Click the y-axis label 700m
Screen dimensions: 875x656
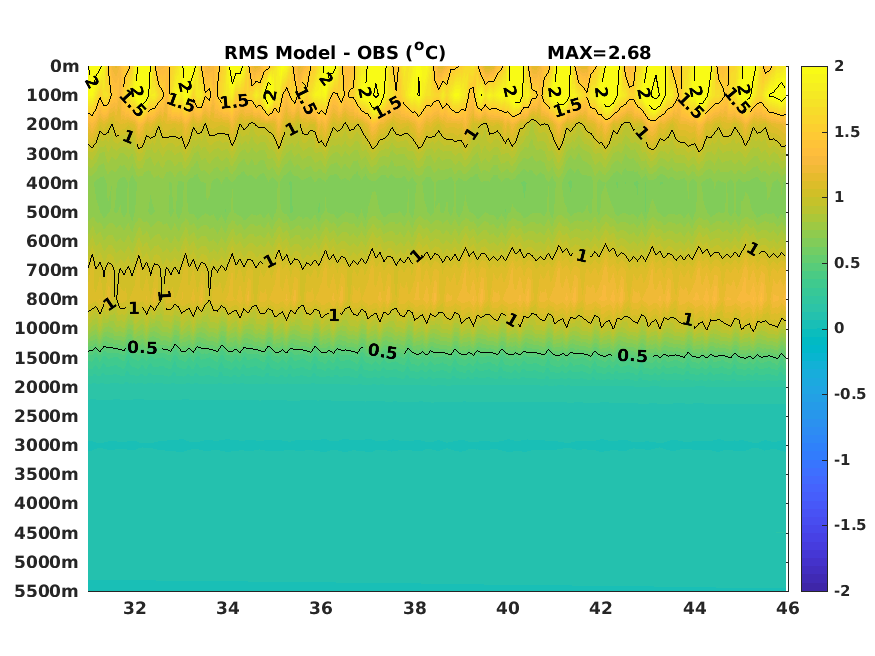click(x=53, y=270)
